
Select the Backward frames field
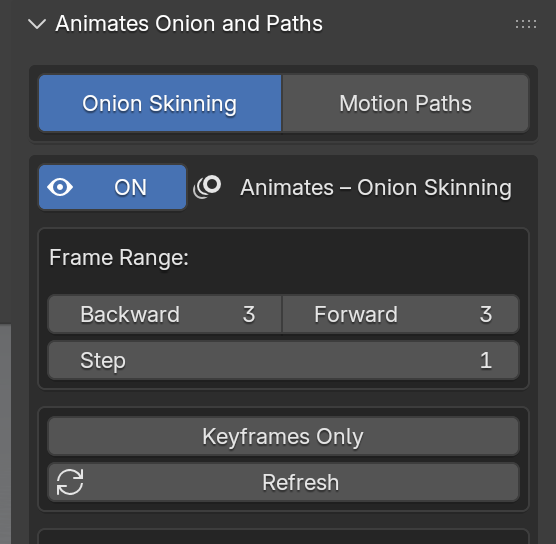[x=165, y=314]
